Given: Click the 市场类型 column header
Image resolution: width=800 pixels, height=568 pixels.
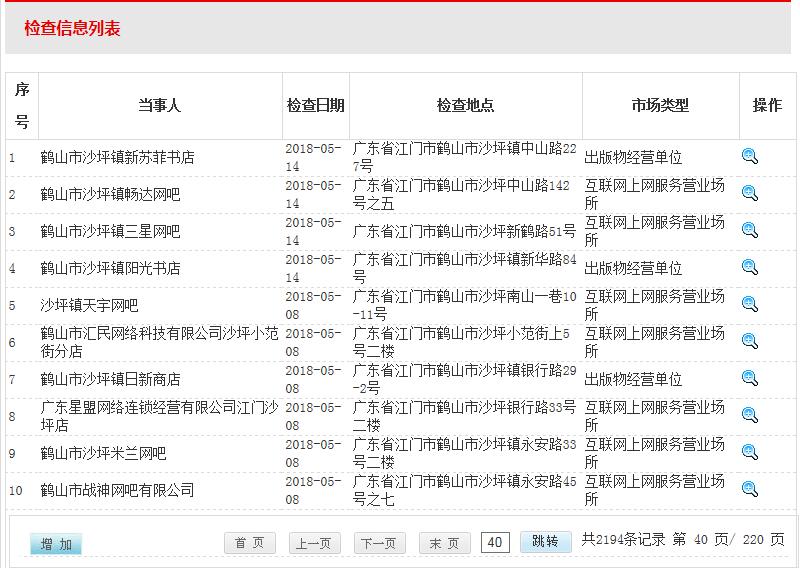Looking at the screenshot, I should point(660,106).
